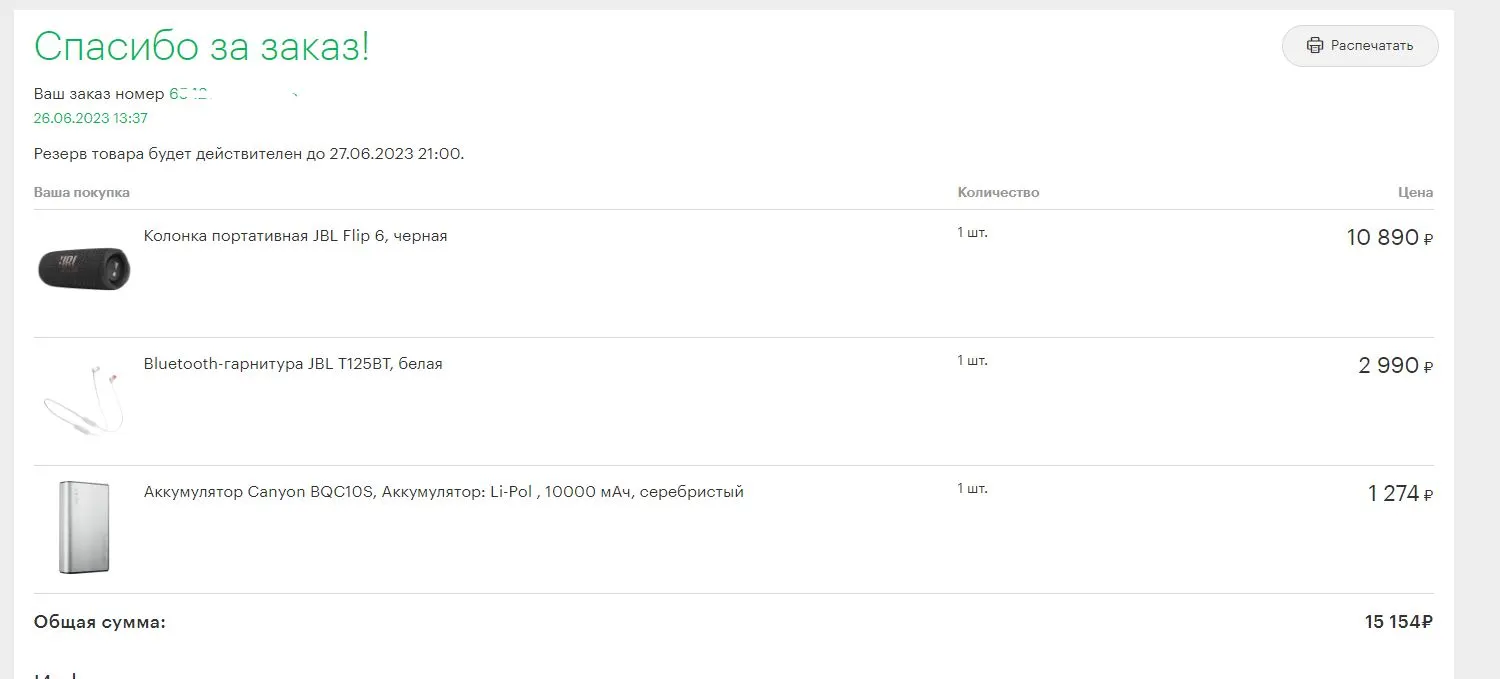Image resolution: width=1500 pixels, height=679 pixels.
Task: Click the JBL Flip 6 speaker thumbnail
Action: (84, 269)
